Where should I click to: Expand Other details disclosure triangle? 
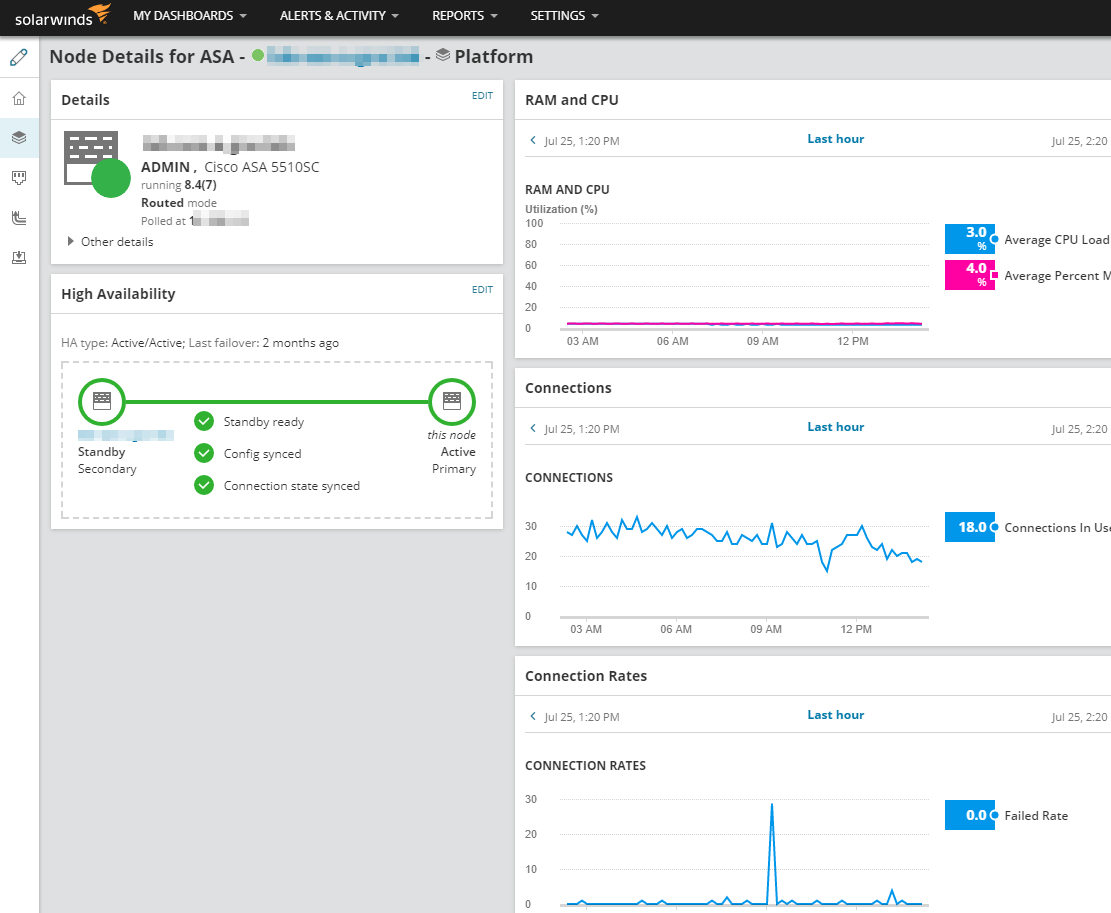click(70, 242)
